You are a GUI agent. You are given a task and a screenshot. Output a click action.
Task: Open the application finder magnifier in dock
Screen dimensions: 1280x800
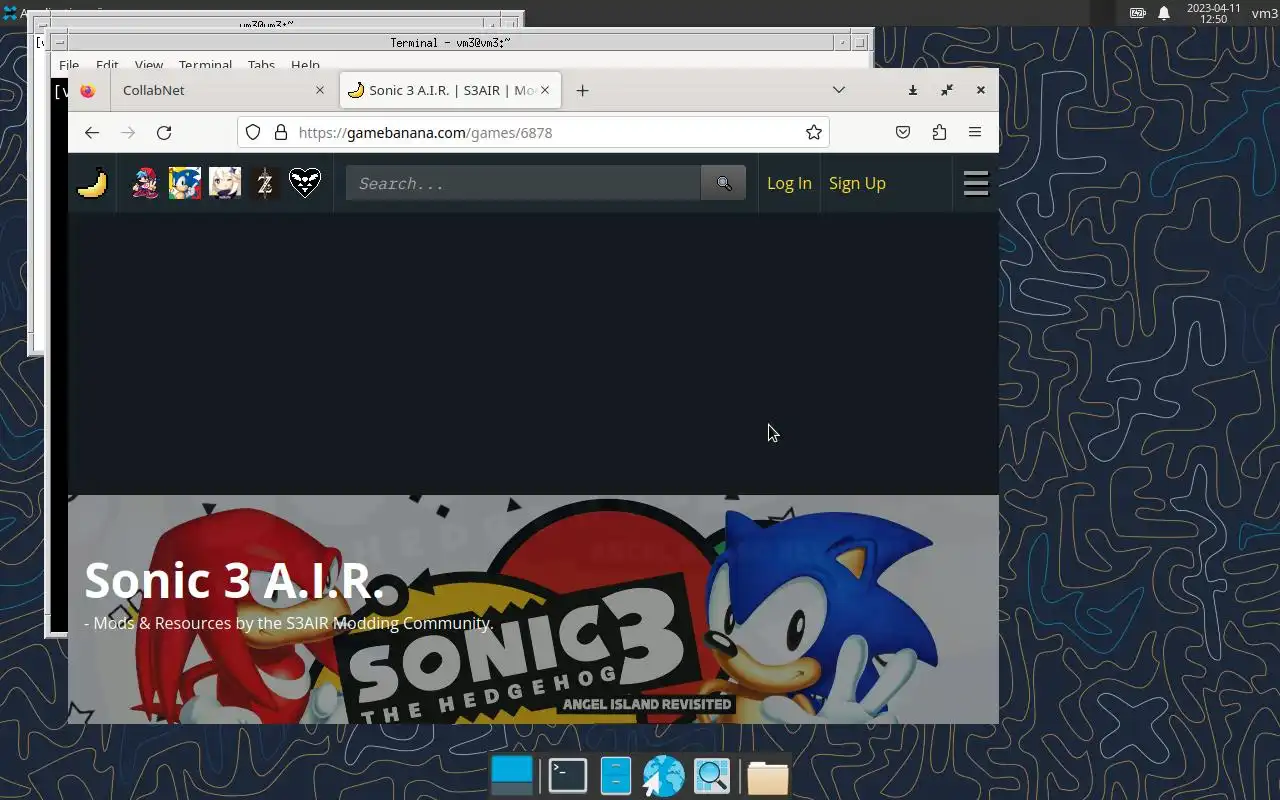tap(713, 776)
